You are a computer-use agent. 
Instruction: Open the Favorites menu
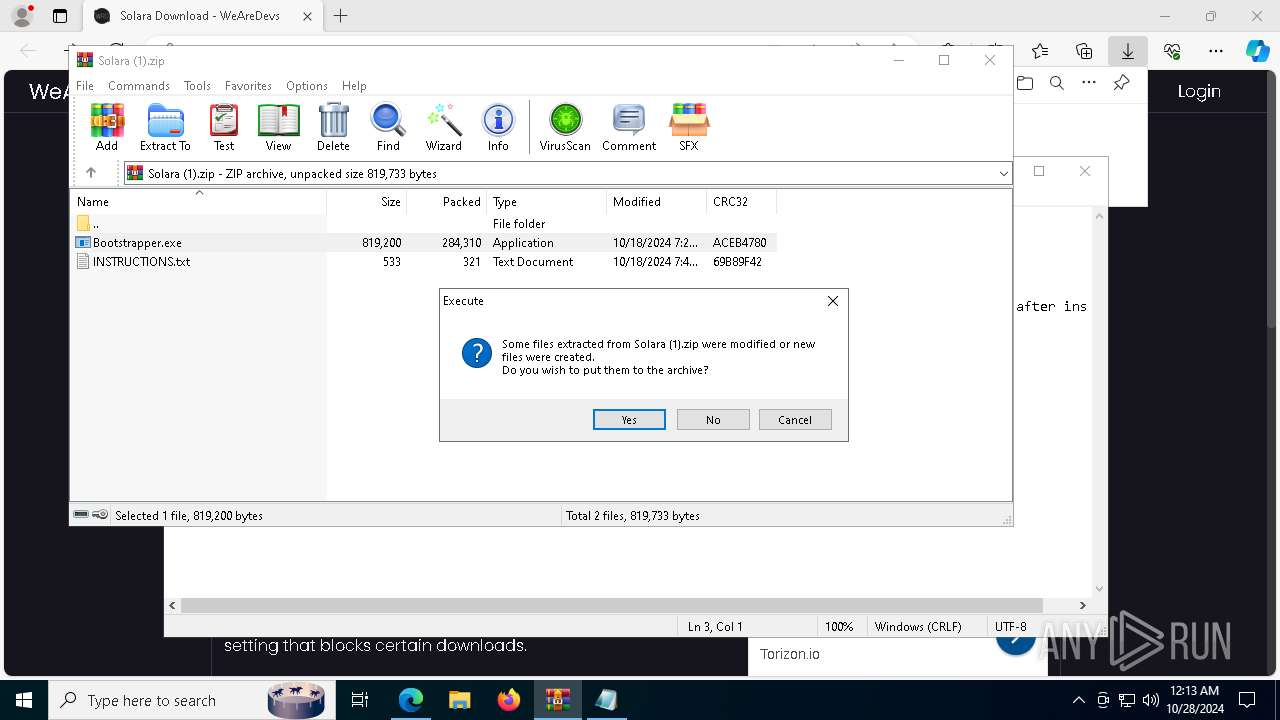[x=248, y=86]
